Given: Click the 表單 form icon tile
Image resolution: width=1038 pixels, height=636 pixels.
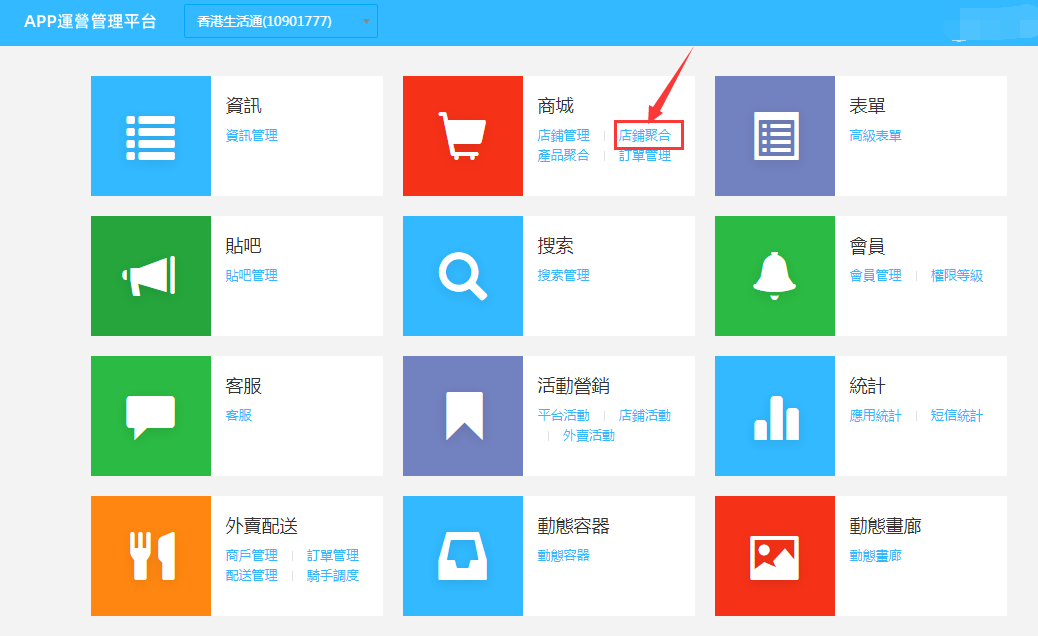Looking at the screenshot, I should point(775,136).
